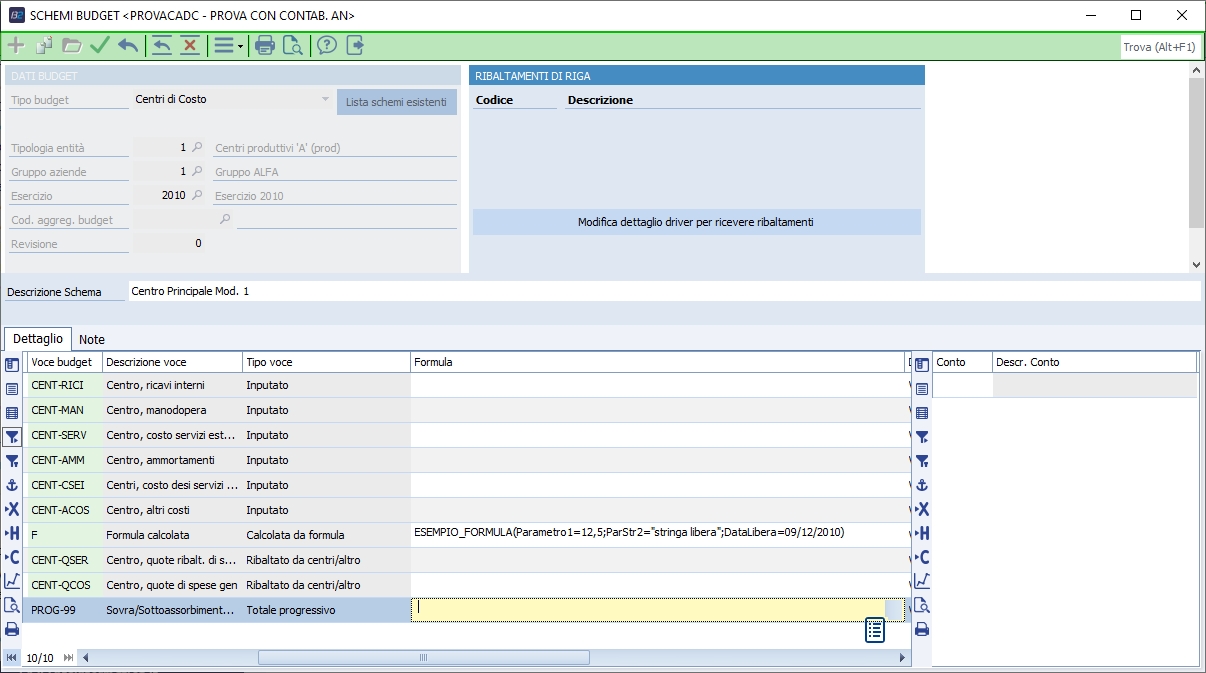Click the down arrow of top vertical scrollbar
The width and height of the screenshot is (1206, 673).
[1196, 265]
